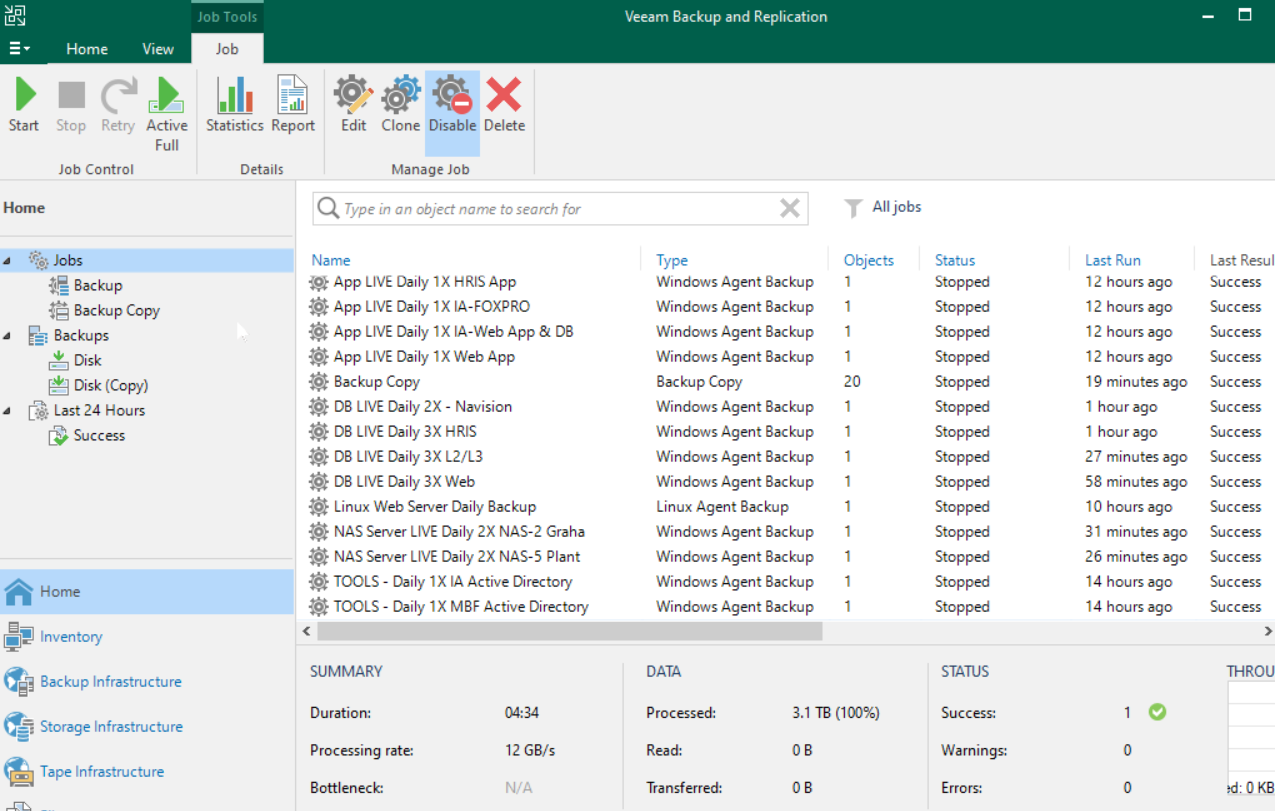The image size is (1275, 811).
Task: Click the gear icon of Linux Web Server job
Action: (319, 507)
